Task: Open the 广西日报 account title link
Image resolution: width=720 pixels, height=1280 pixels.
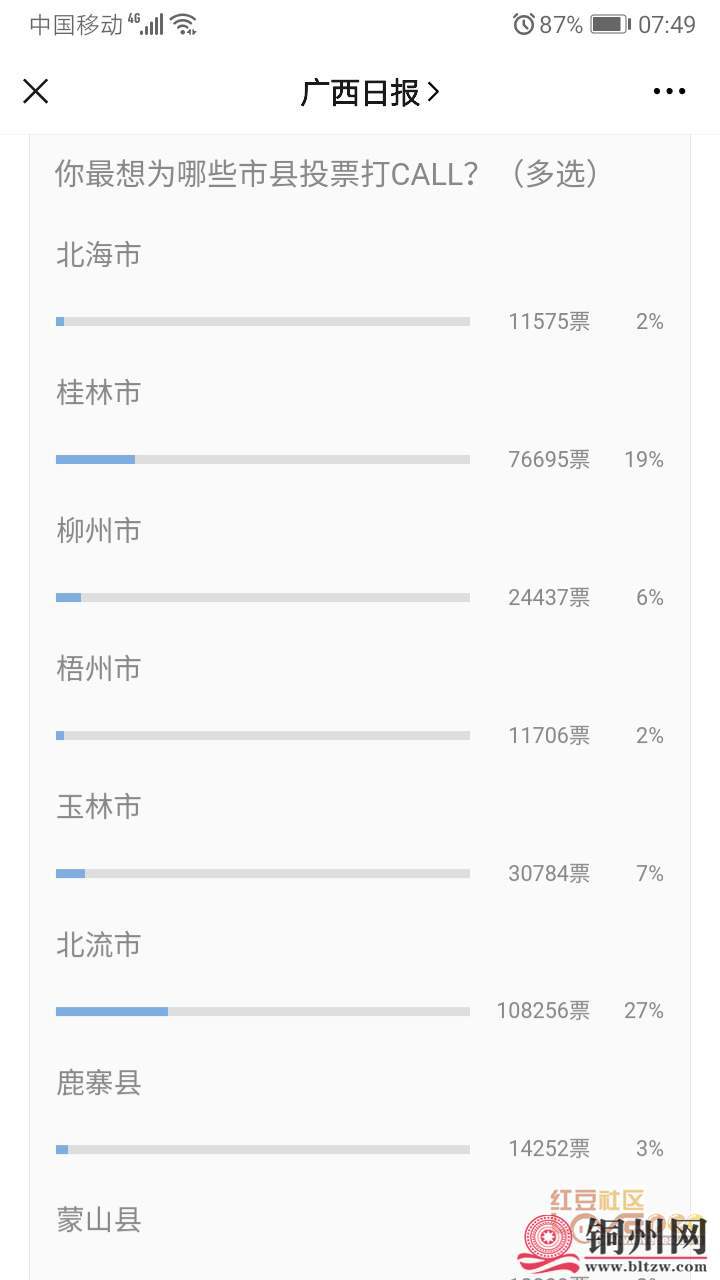Action: pos(369,93)
